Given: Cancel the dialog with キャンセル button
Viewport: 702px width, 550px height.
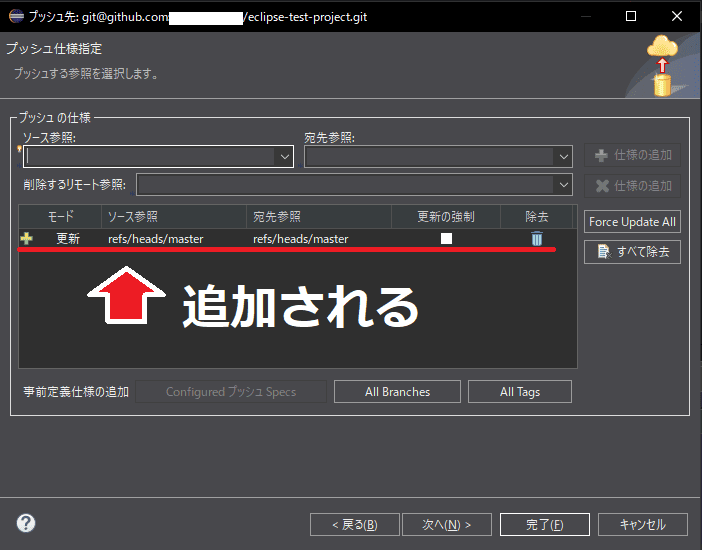Looking at the screenshot, I should (x=642, y=524).
